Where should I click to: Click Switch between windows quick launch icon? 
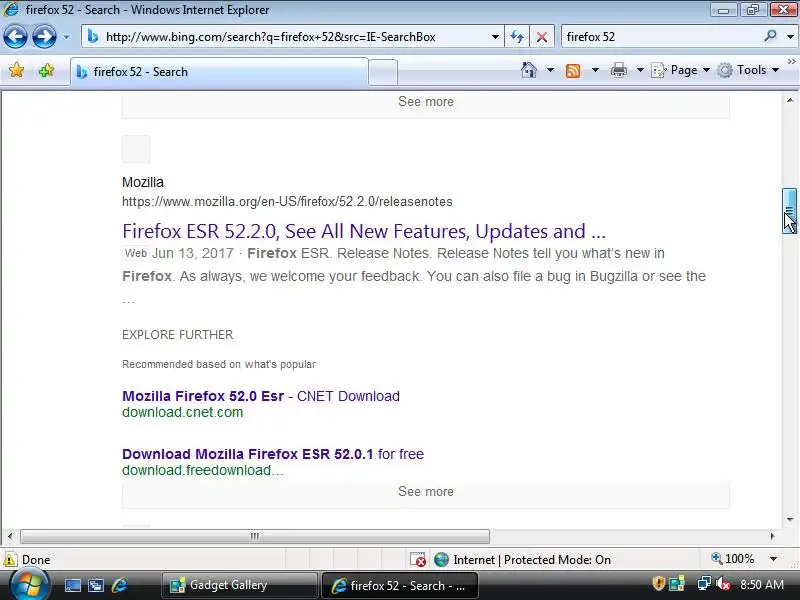(x=96, y=585)
